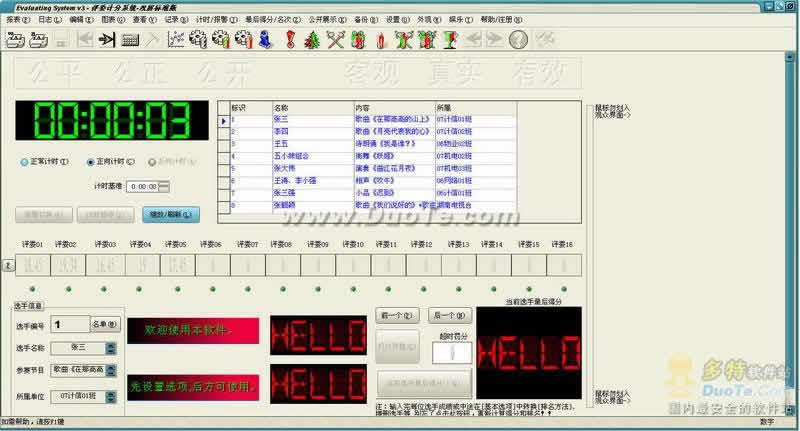Click the 所属 column header
The height and width of the screenshot is (431, 800).
pyautogui.click(x=476, y=108)
